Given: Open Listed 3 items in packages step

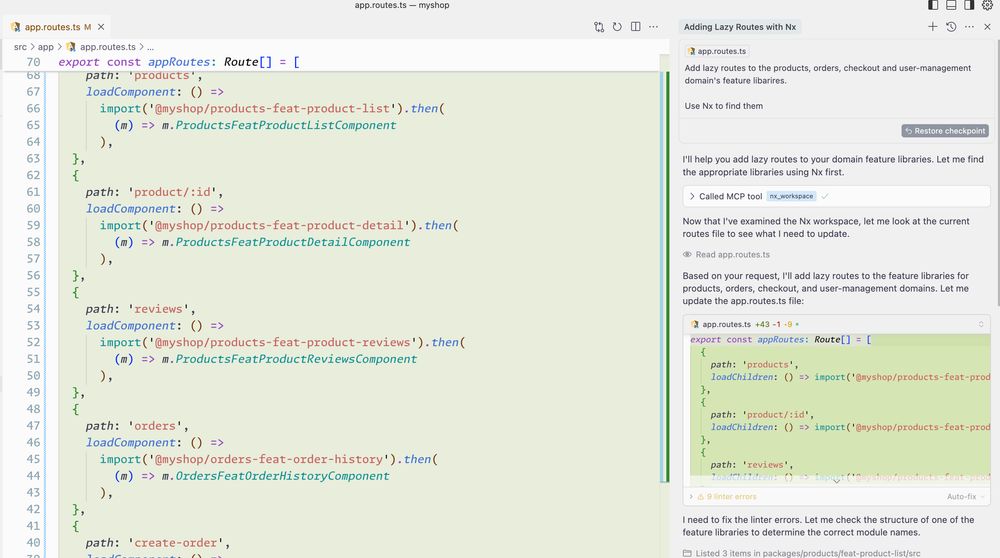Looking at the screenshot, I should (807, 553).
